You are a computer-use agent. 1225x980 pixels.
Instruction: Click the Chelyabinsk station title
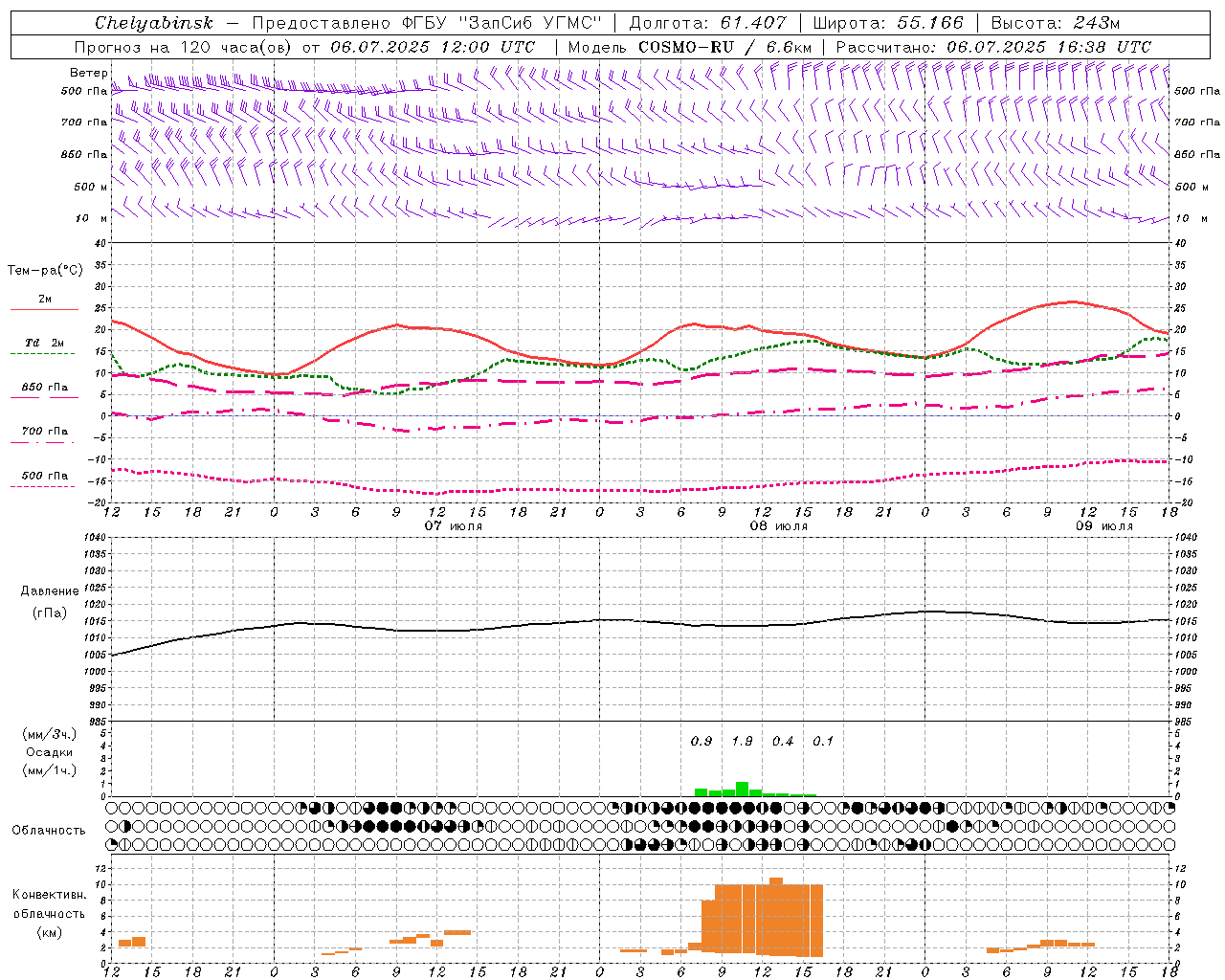(x=153, y=23)
